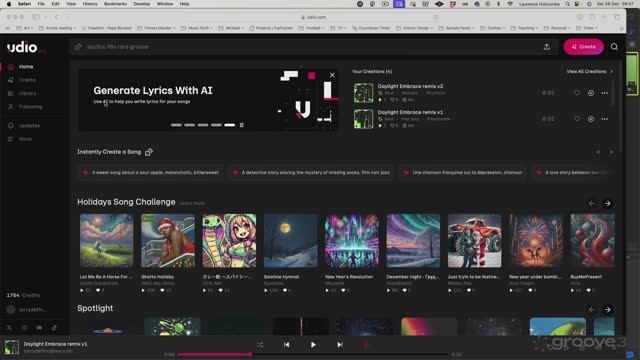Click the udio logo
640x360 pixels.
(22, 47)
